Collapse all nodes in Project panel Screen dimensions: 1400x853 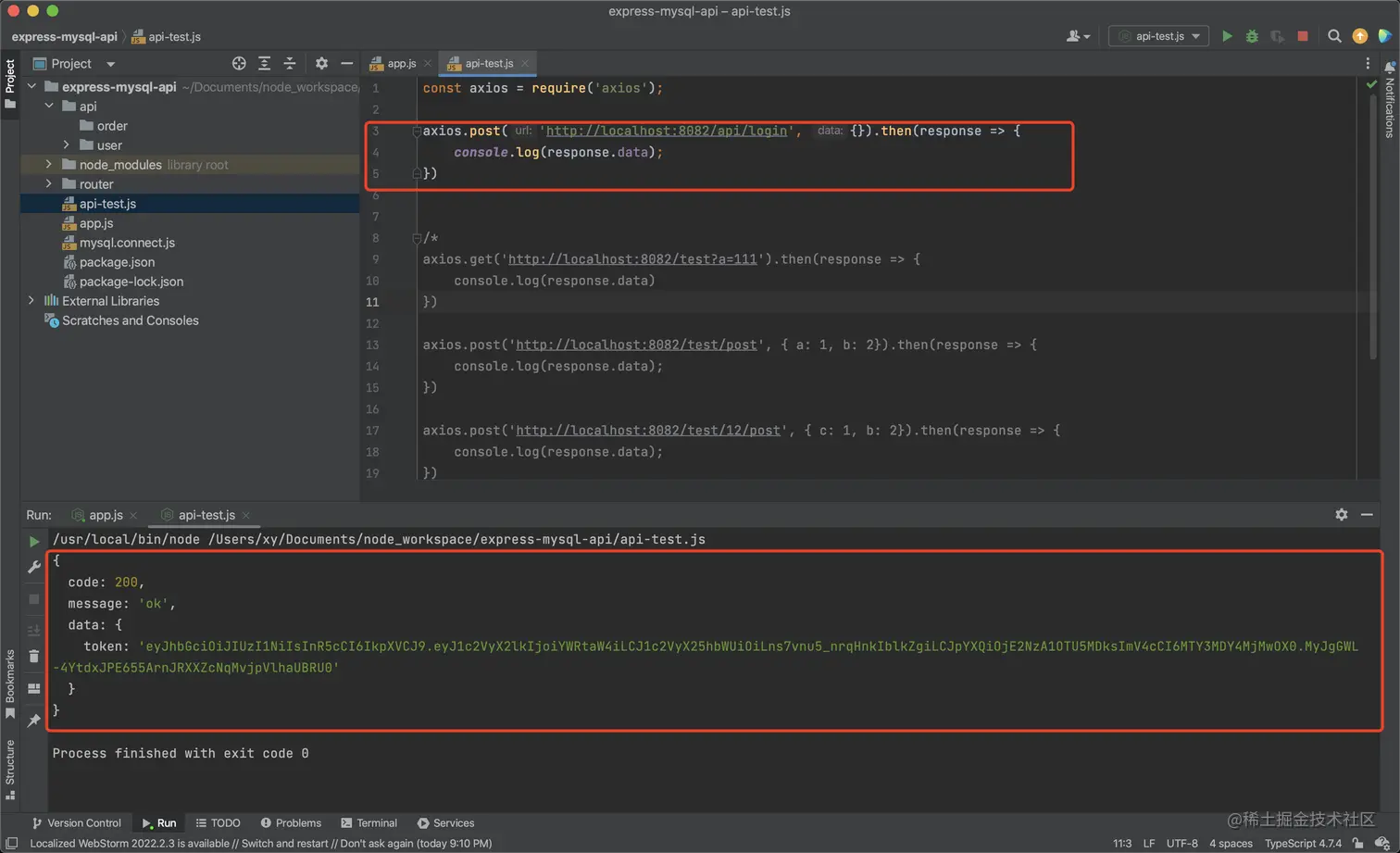coord(290,63)
